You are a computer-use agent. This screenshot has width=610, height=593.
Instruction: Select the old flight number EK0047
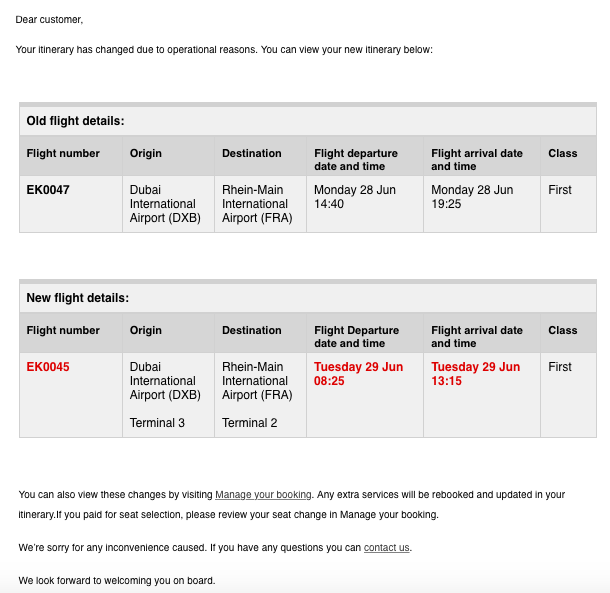click(48, 190)
